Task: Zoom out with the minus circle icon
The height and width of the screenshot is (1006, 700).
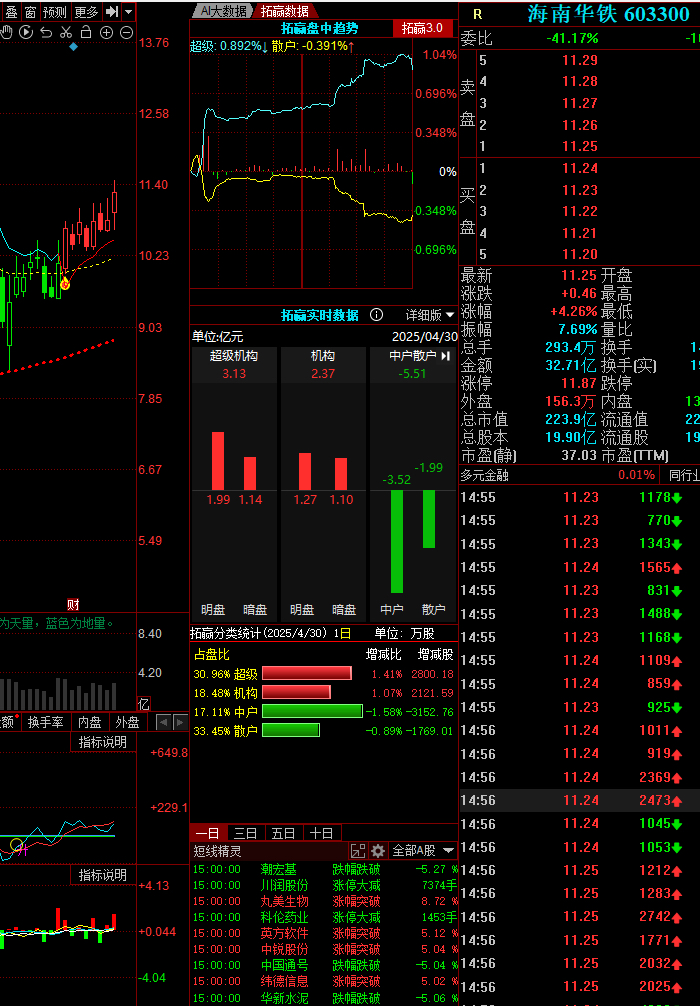Action: pyautogui.click(x=126, y=32)
